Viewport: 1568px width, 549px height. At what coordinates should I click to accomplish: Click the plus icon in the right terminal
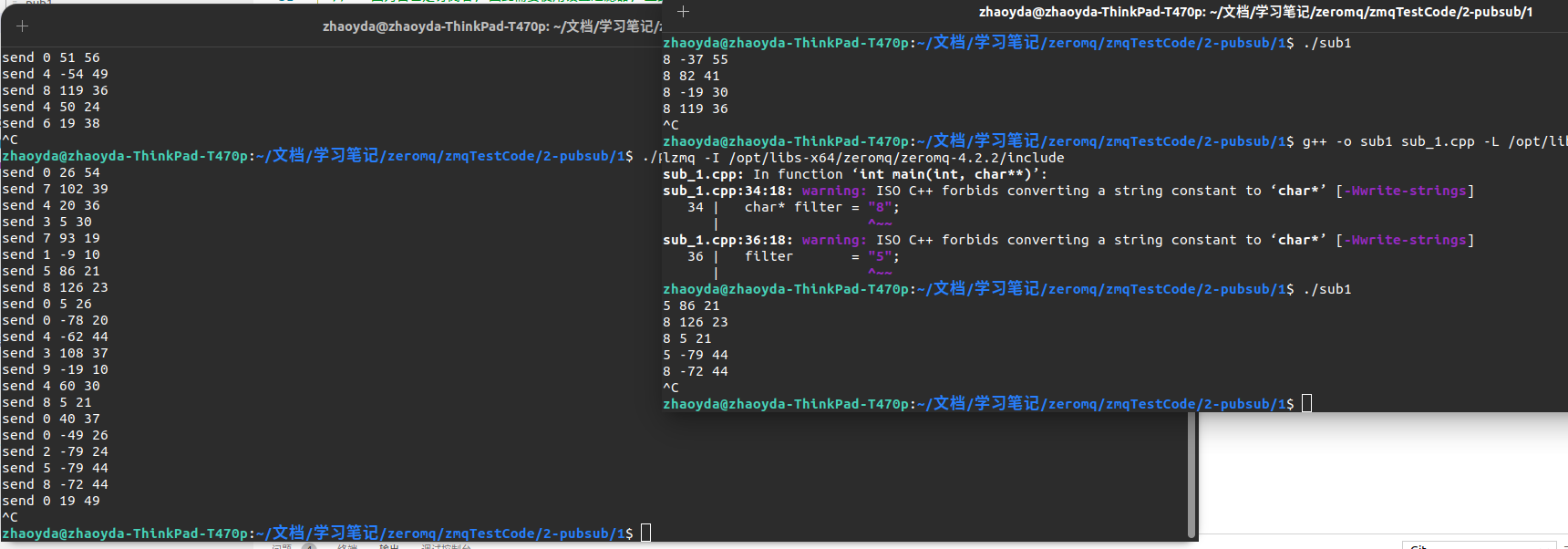pos(683,12)
